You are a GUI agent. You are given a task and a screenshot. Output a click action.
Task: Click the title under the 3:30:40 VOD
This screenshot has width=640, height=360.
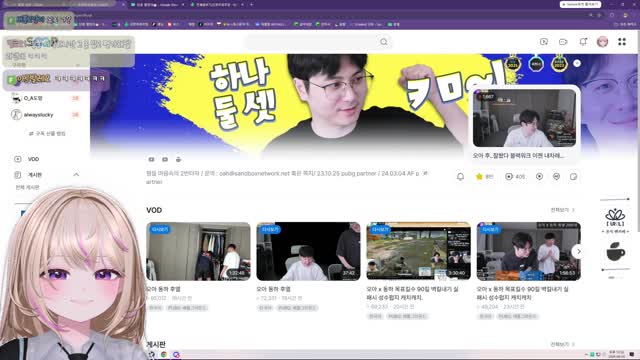[x=412, y=293]
